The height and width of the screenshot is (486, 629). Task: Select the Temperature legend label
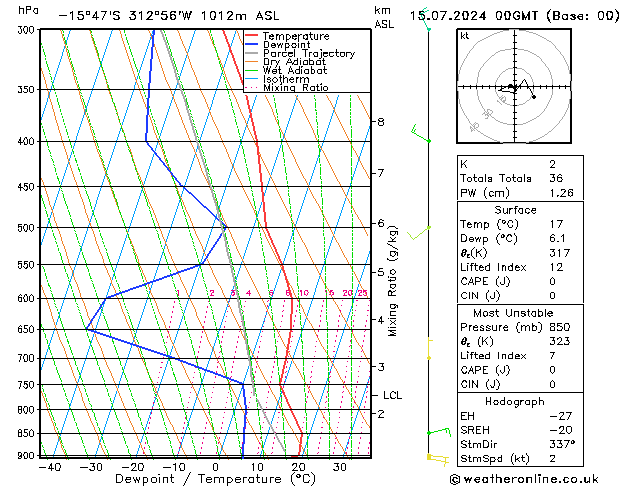point(296,36)
